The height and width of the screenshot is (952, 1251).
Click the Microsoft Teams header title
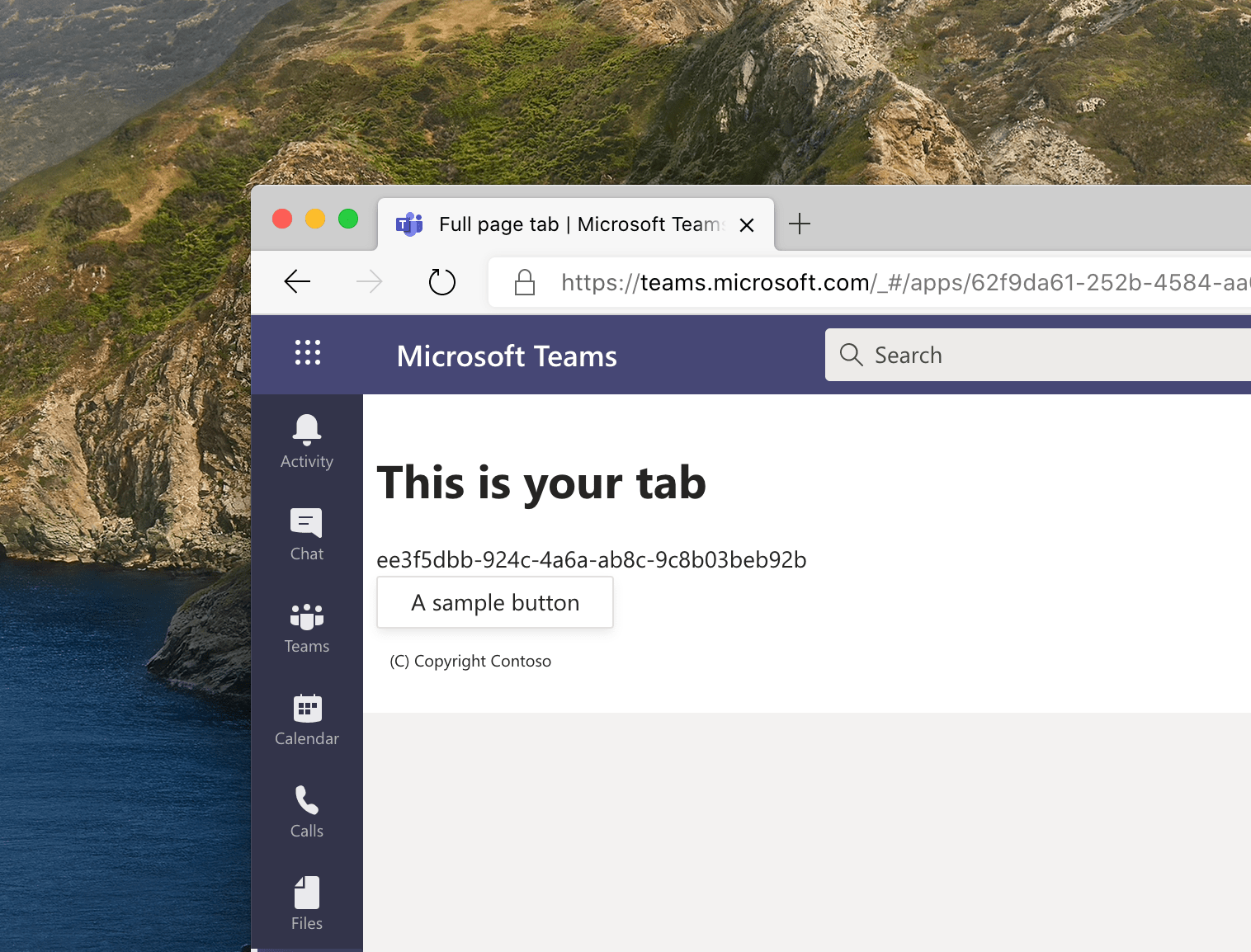[507, 356]
